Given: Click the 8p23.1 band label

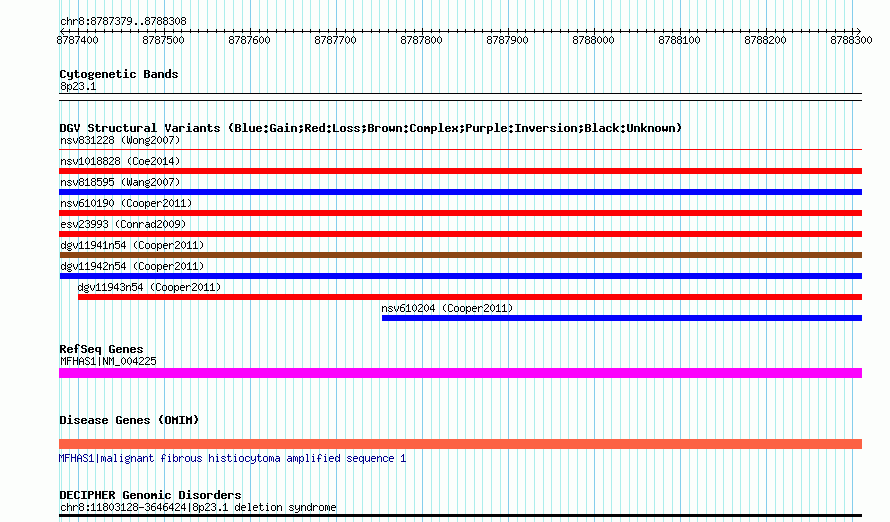Looking at the screenshot, I should pos(78,86).
